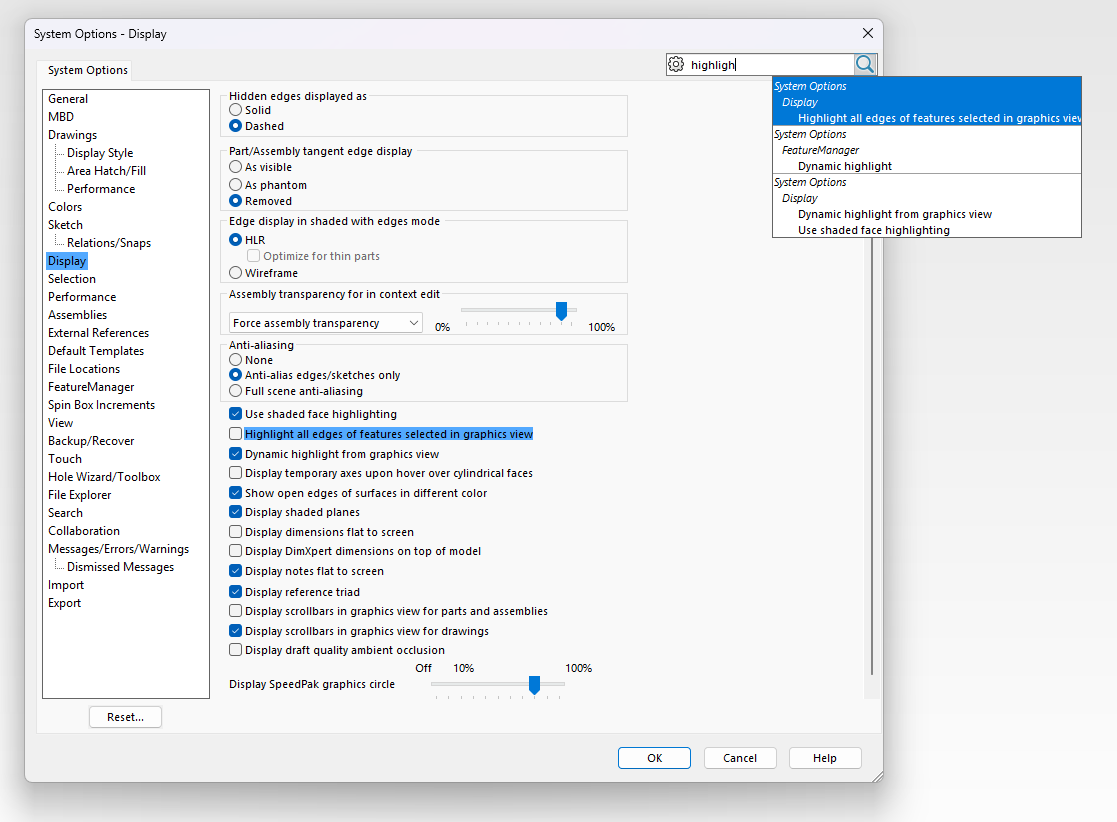Screen dimensions: 1117x822
Task: Open Force assembly transparency dropdown
Action: (x=326, y=323)
